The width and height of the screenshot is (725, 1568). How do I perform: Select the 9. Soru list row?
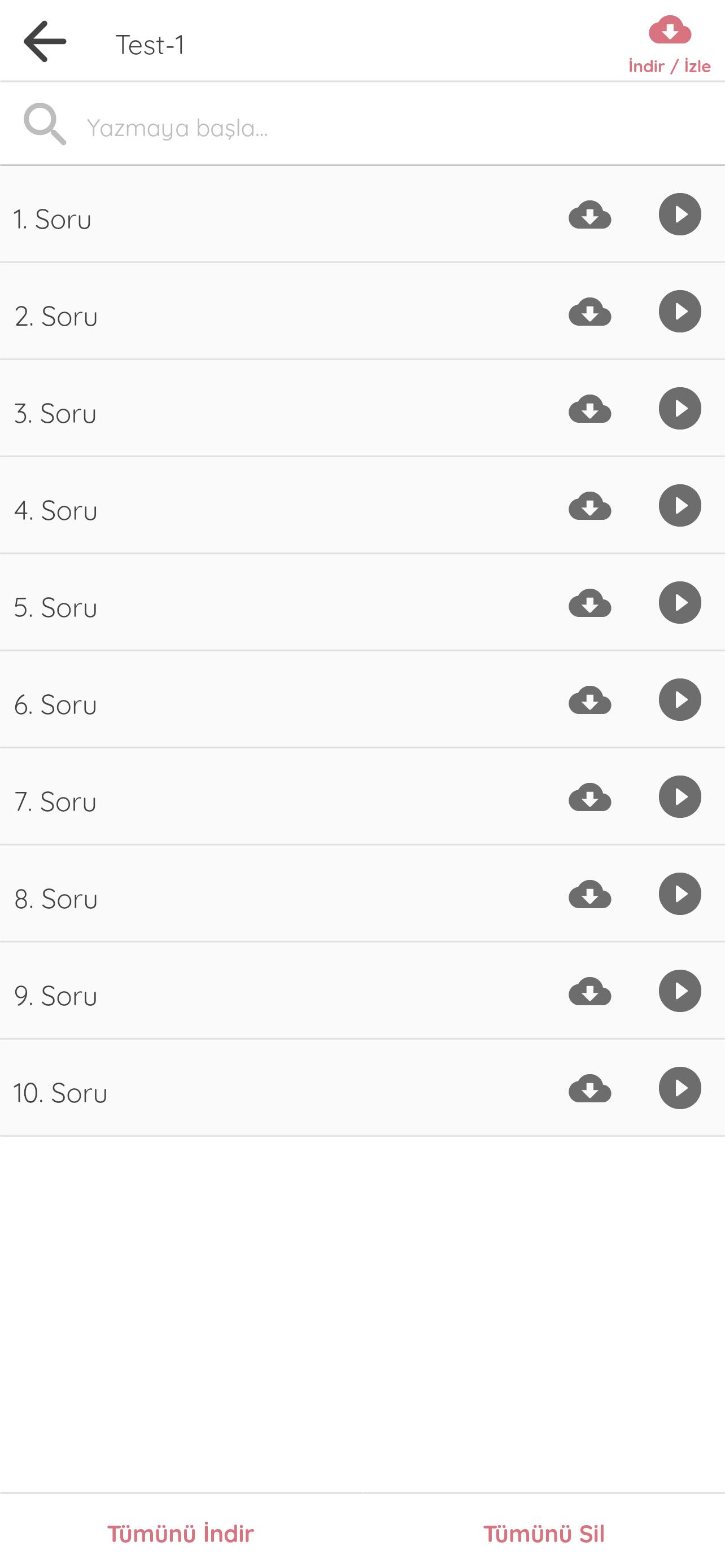pyautogui.click(x=243, y=996)
